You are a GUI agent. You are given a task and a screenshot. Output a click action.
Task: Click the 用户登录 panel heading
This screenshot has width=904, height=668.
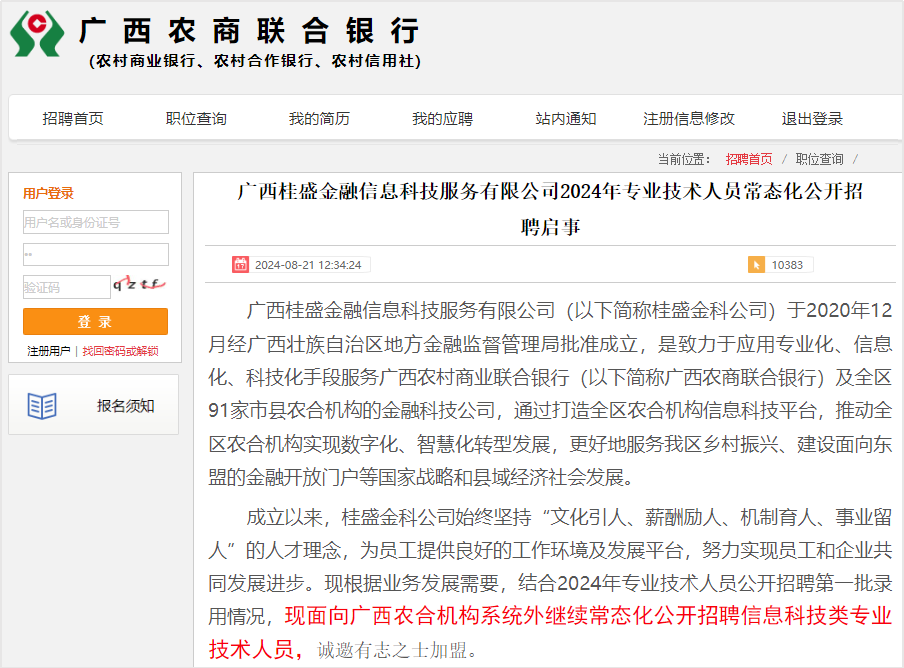point(48,194)
